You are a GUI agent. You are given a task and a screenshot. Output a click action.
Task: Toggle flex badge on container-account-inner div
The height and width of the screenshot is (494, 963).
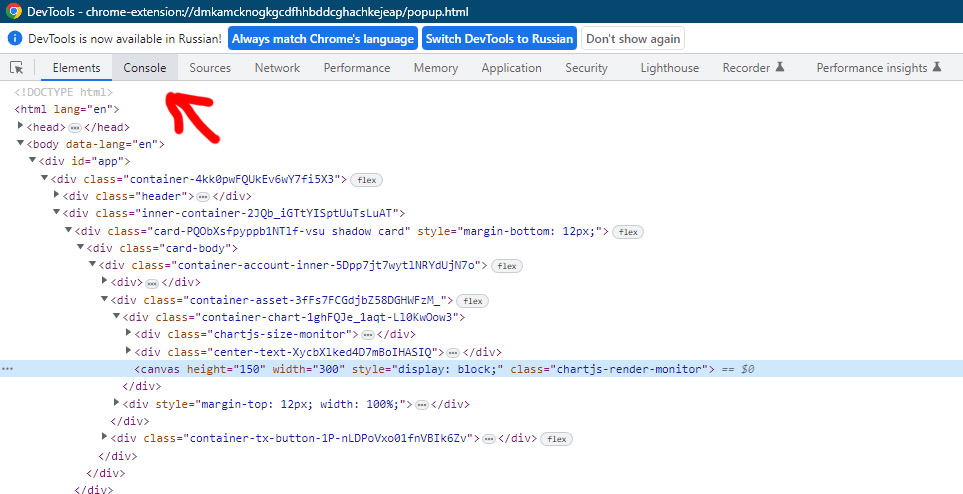coord(507,266)
